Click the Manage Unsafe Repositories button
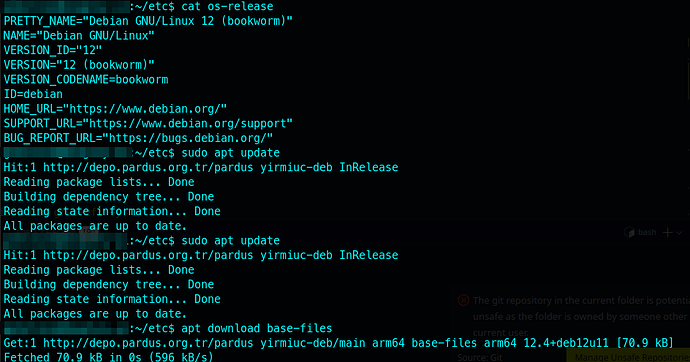690x362 pixels. [x=628, y=357]
